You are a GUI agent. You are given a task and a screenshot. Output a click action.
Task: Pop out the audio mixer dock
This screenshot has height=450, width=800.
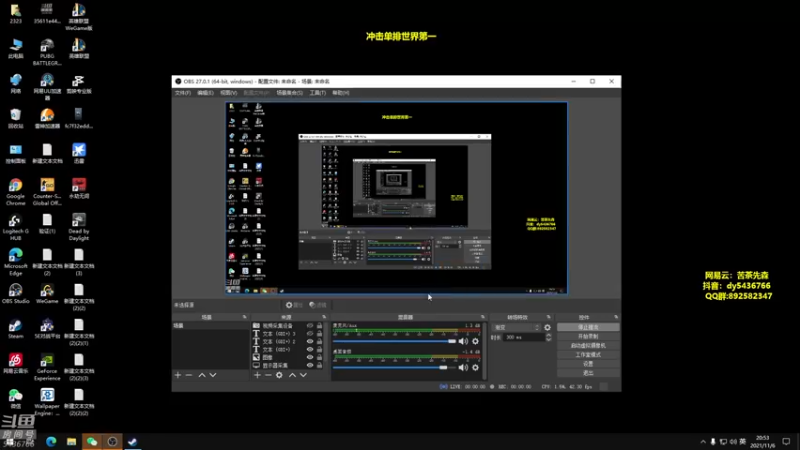[483, 317]
